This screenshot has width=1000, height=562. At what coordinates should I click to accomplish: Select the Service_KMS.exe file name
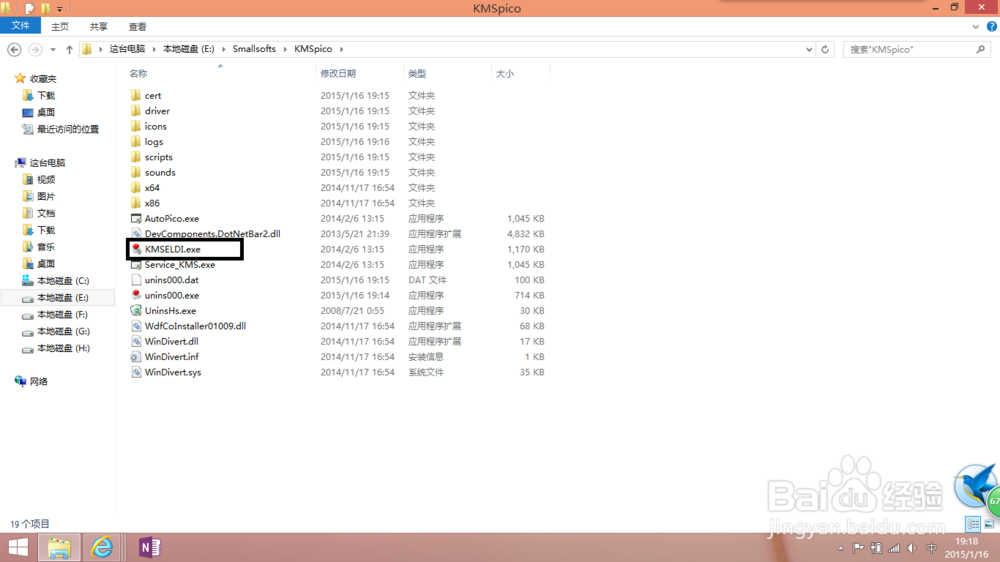coord(180,264)
